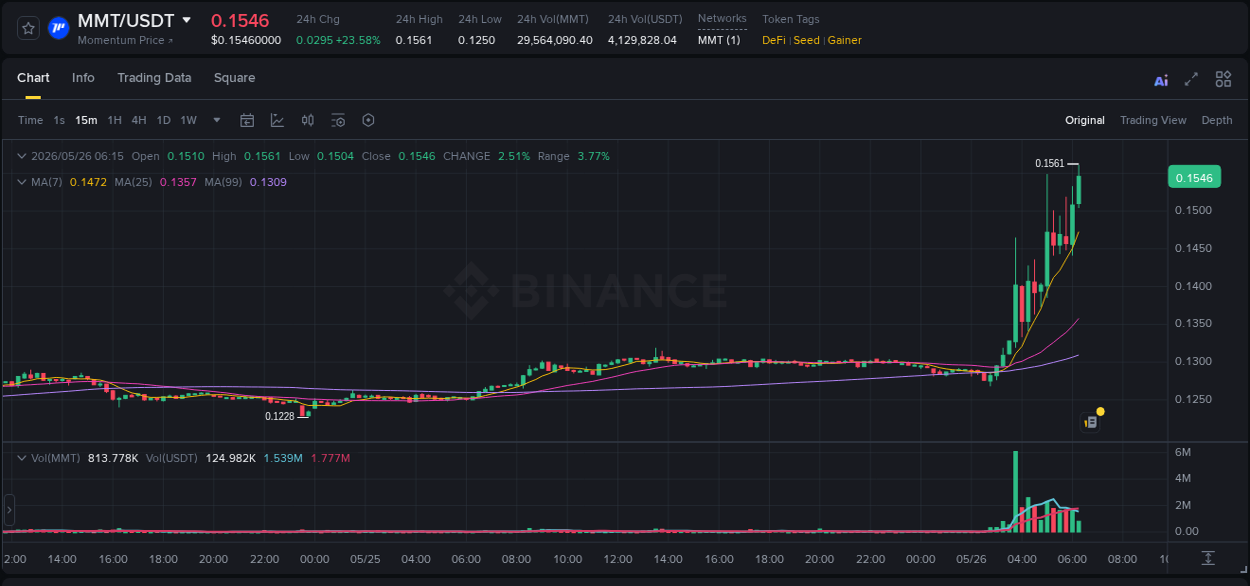Click the Vol(USDT) 124.982K value
The width and height of the screenshot is (1250, 586).
(231, 458)
